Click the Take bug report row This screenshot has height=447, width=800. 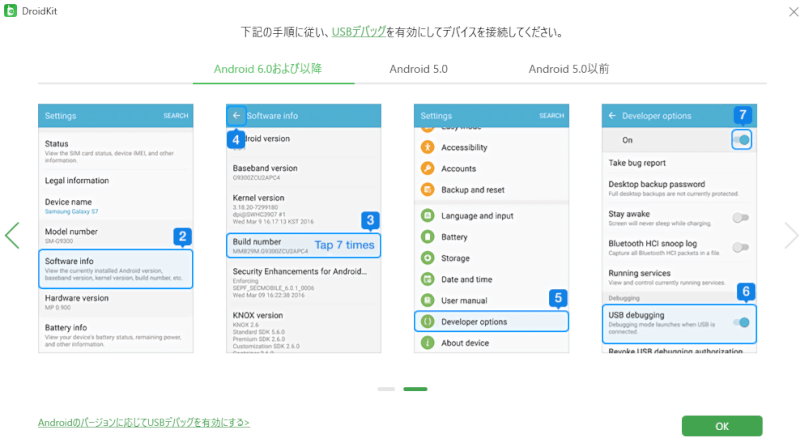click(679, 163)
